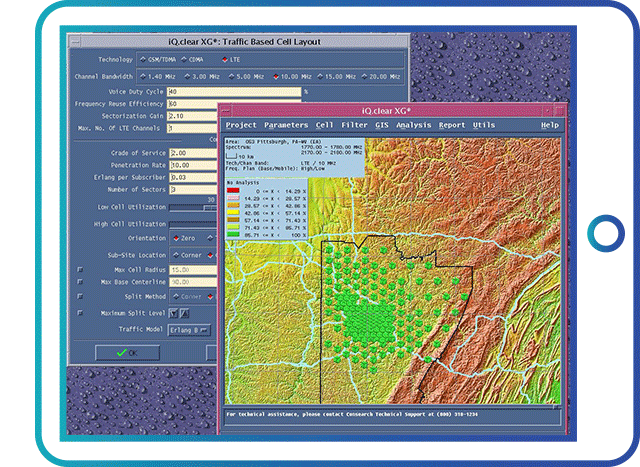The height and width of the screenshot is (467, 640).
Task: Select Zero orientation option
Action: 176,238
